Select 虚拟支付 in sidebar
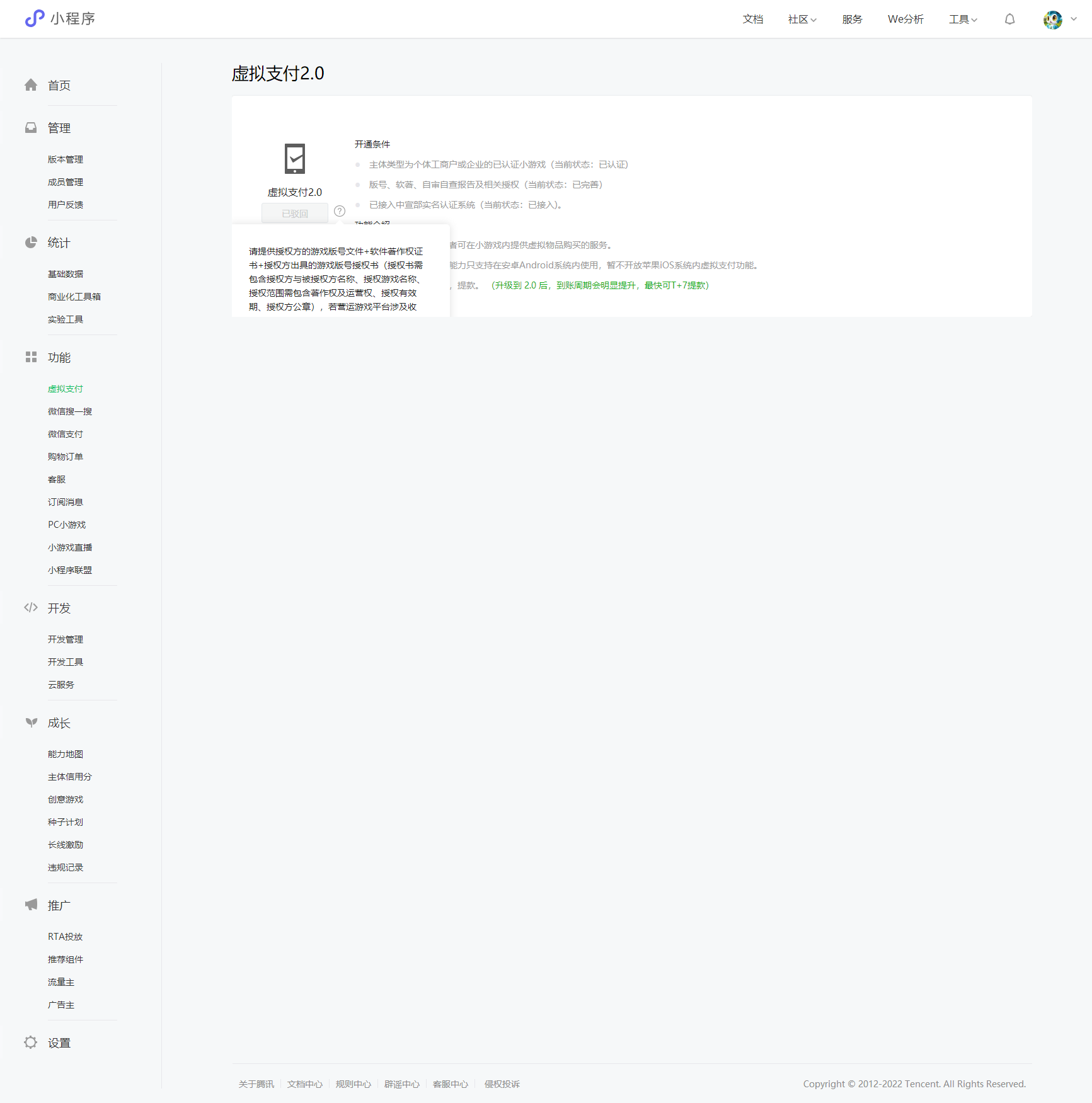 click(x=66, y=389)
